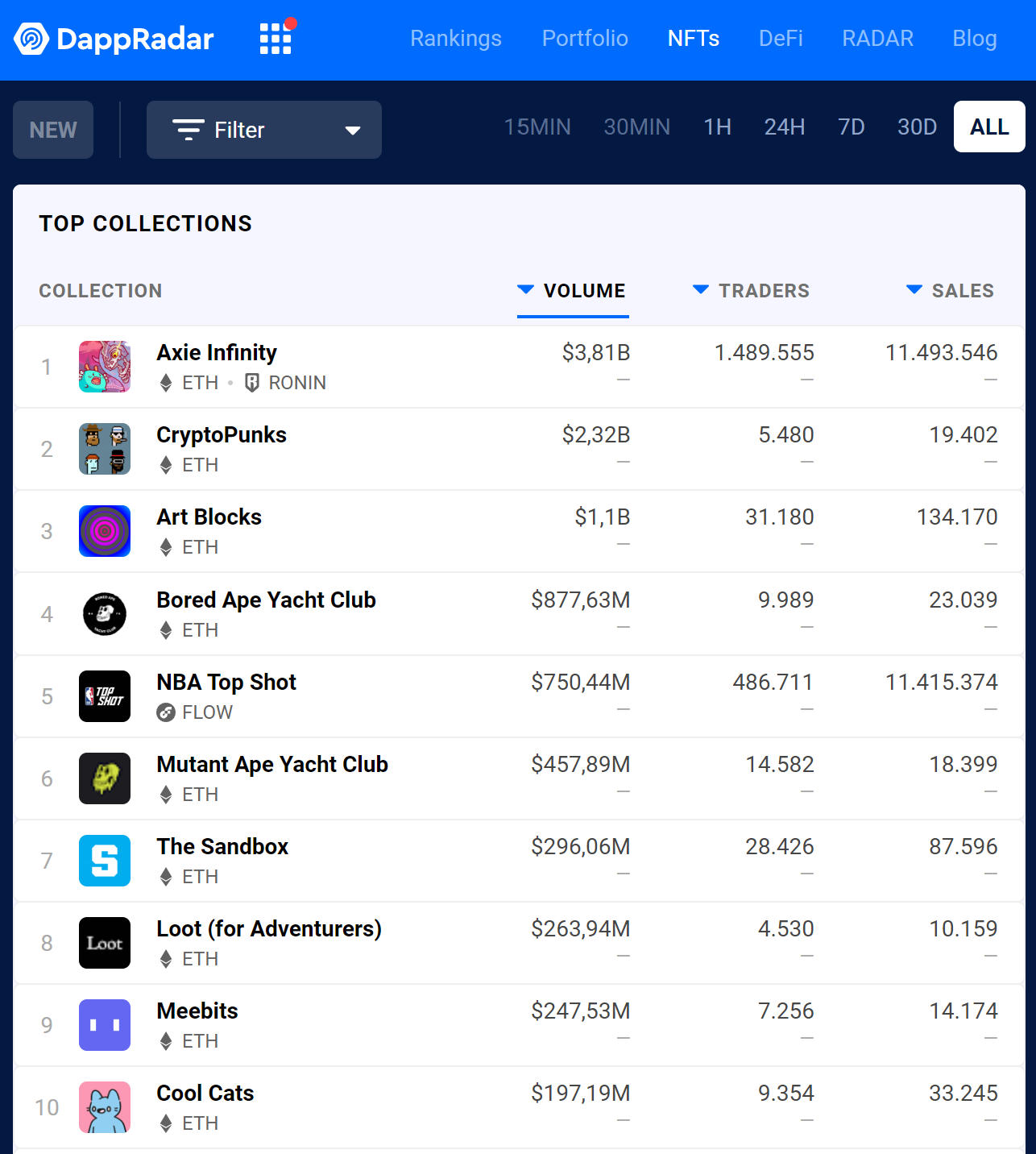
Task: Open the Axie Infinity collection link
Action: click(x=217, y=352)
